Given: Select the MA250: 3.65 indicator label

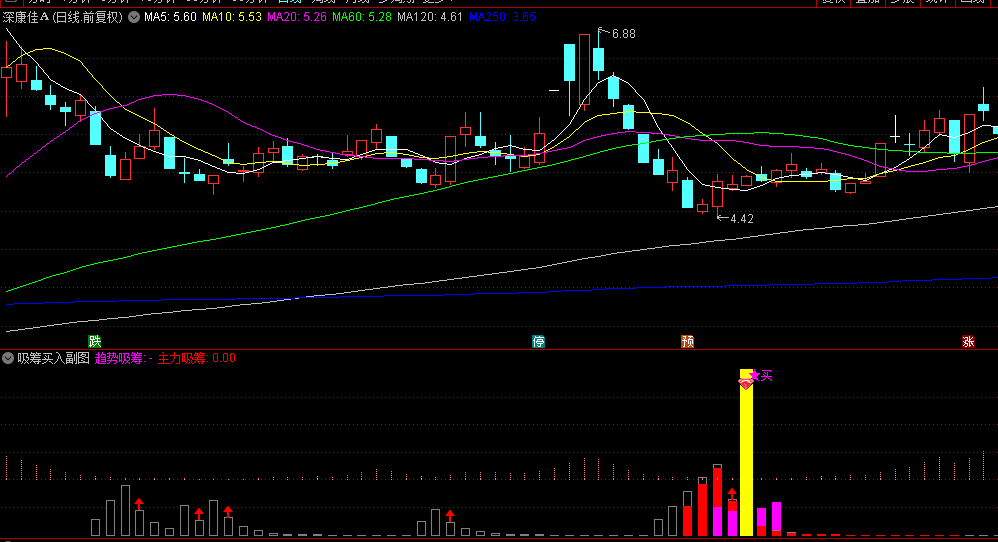Looking at the screenshot, I should tap(502, 17).
